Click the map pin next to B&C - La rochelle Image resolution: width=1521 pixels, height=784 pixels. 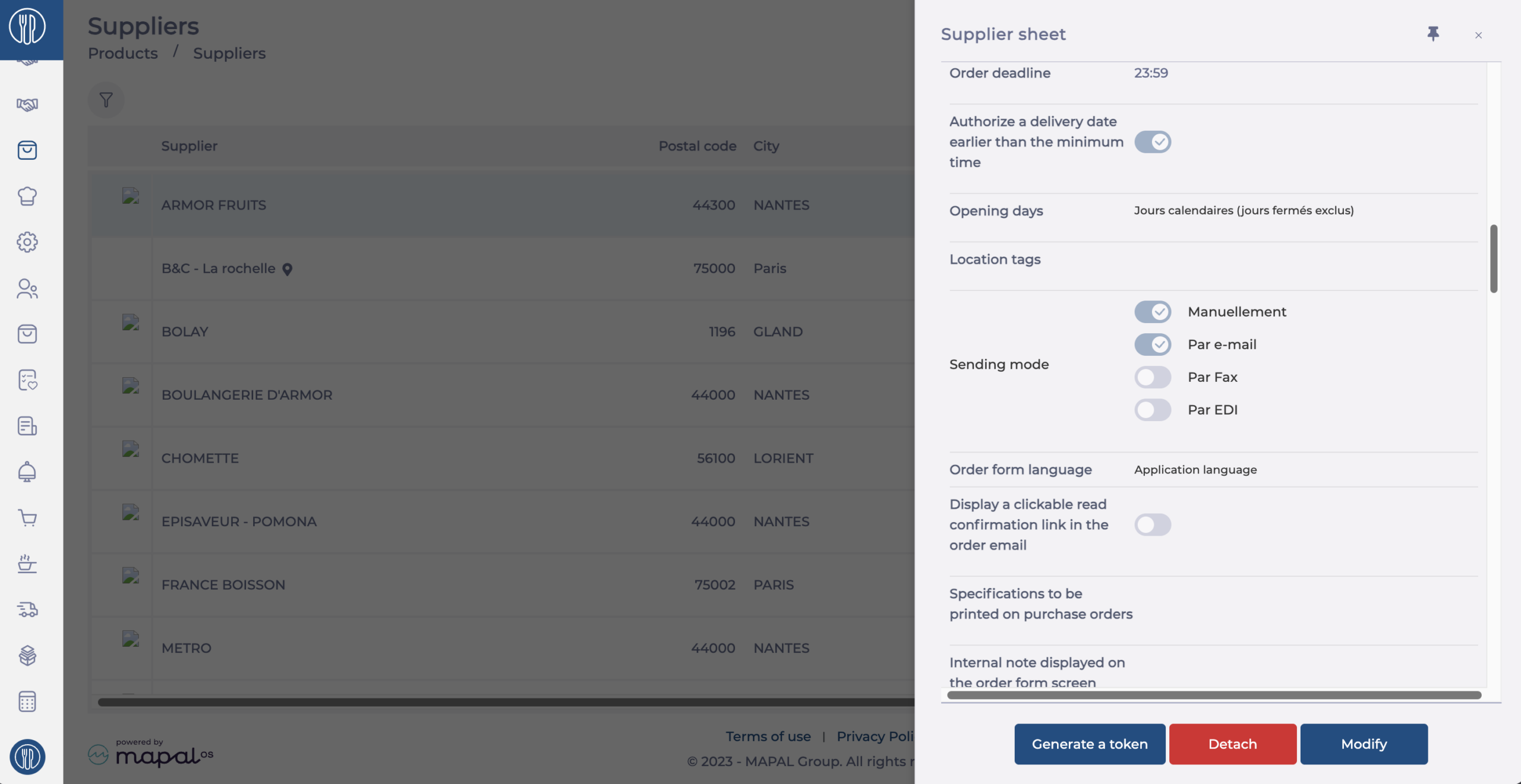[288, 270]
